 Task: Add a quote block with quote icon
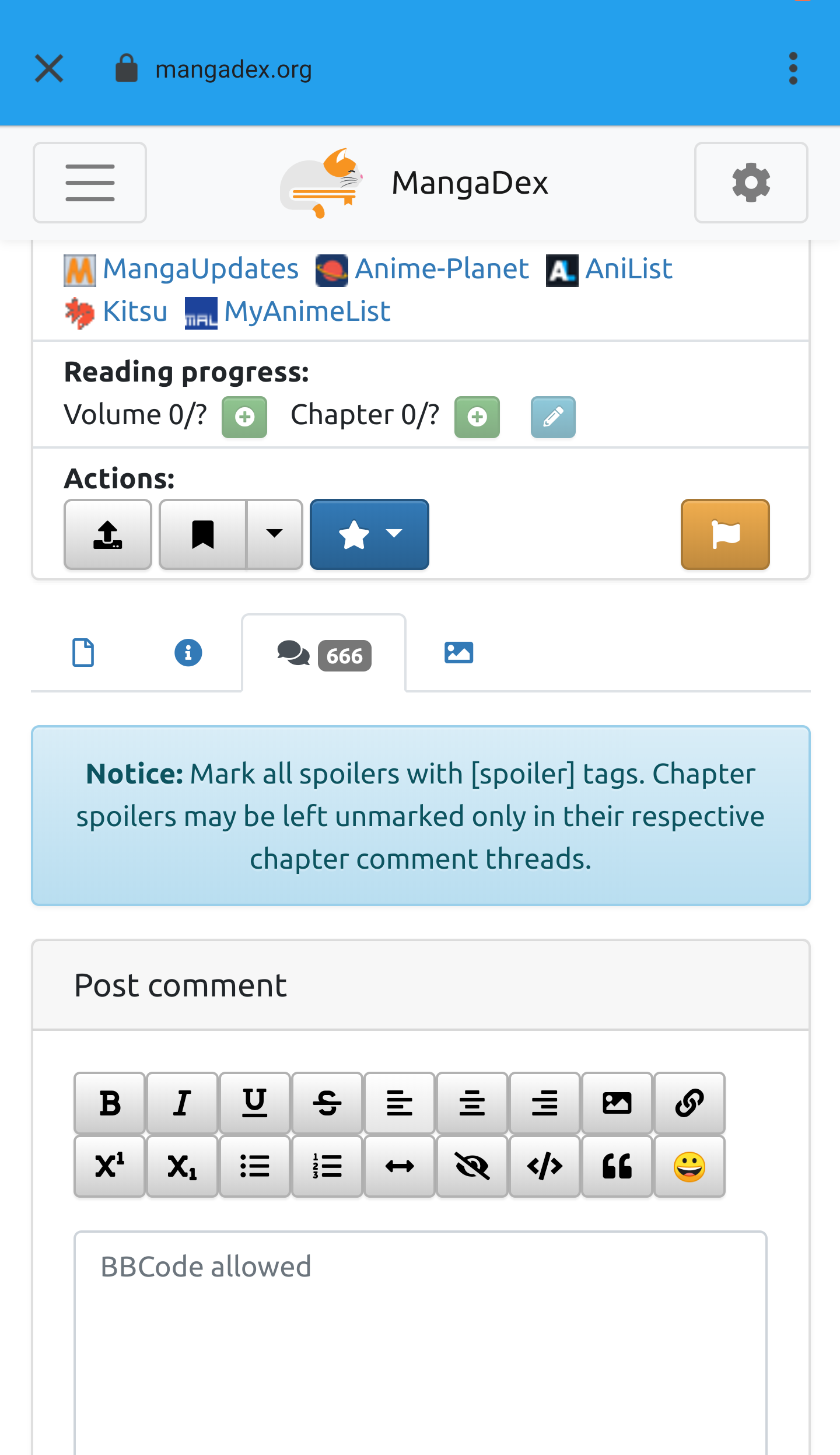click(617, 1166)
